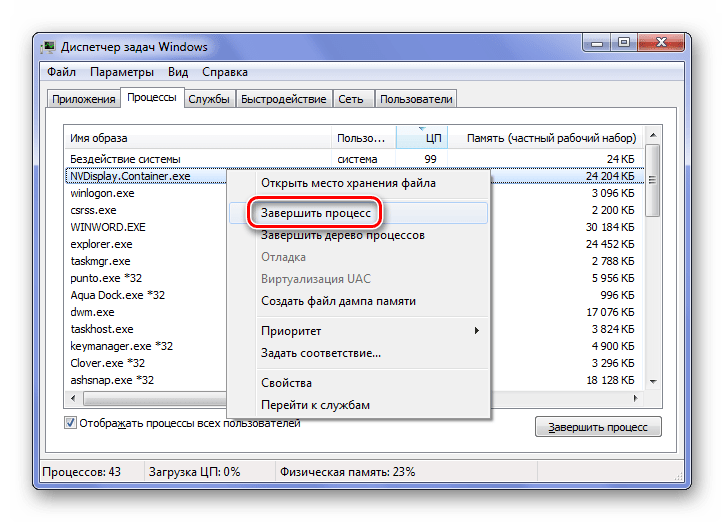Image resolution: width=725 pixels, height=522 pixels.
Task: Click the 'система' user cell
Action: (357, 159)
